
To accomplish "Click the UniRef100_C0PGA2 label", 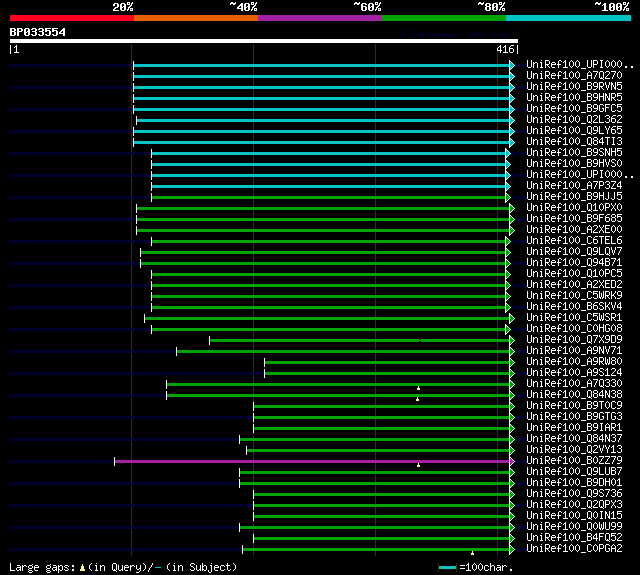I will point(574,549).
